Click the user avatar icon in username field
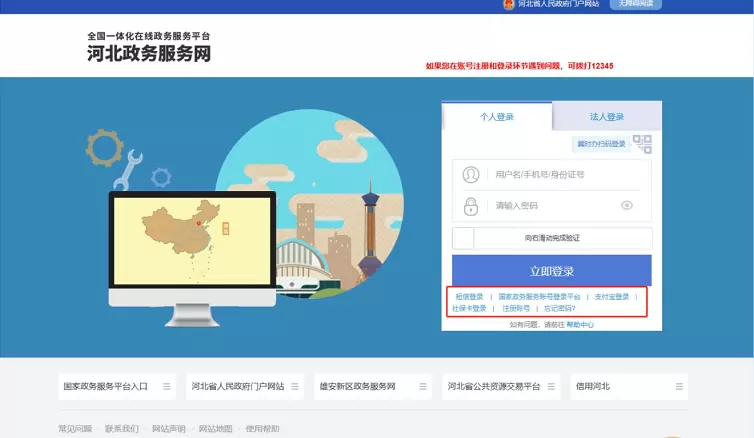This screenshot has width=754, height=438. pos(471,174)
